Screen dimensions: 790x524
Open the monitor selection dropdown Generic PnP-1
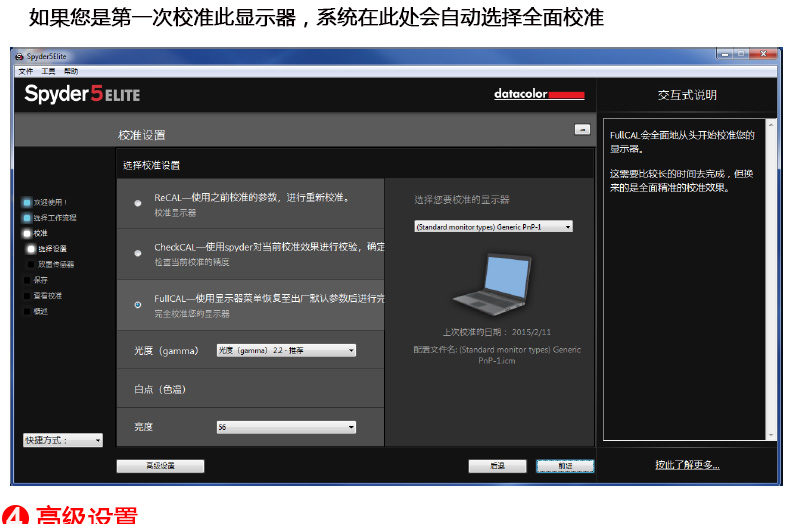point(493,227)
